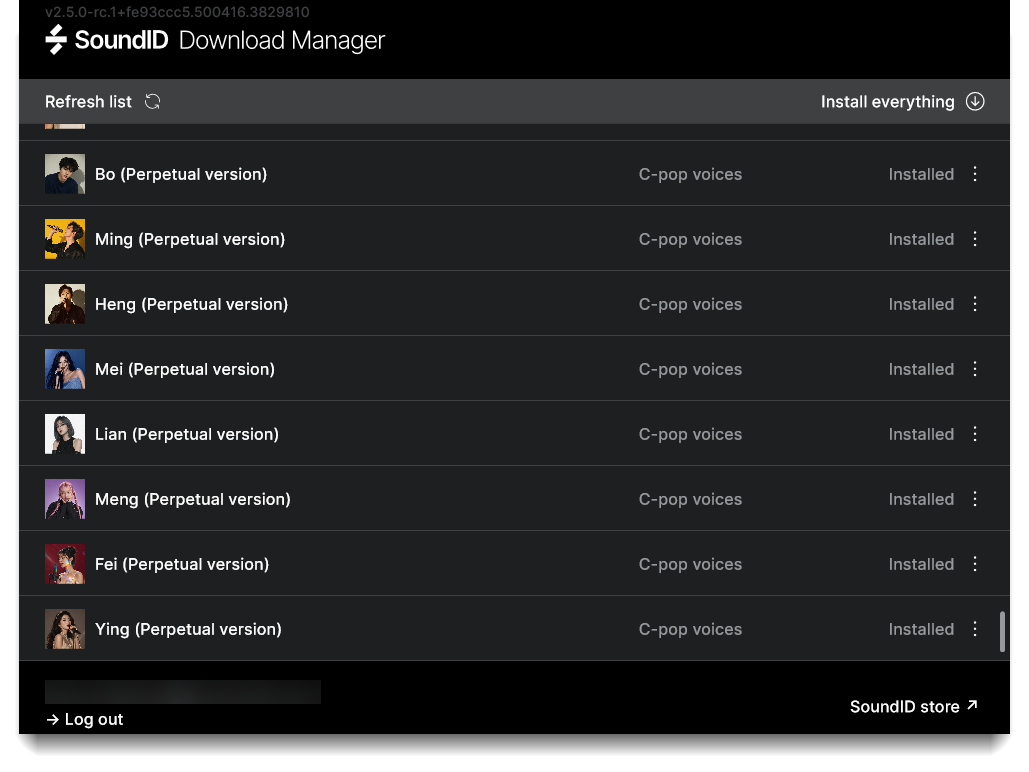Viewport: 1029px width, 772px height.
Task: Click Mei's blue thumbnail image
Action: click(x=65, y=369)
